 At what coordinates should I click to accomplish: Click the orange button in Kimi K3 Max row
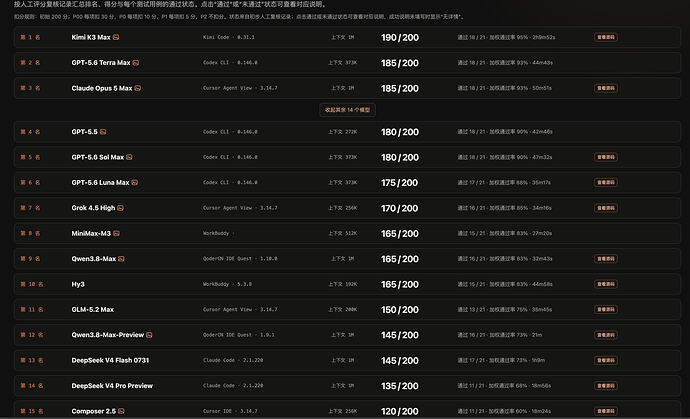pyautogui.click(x=606, y=37)
